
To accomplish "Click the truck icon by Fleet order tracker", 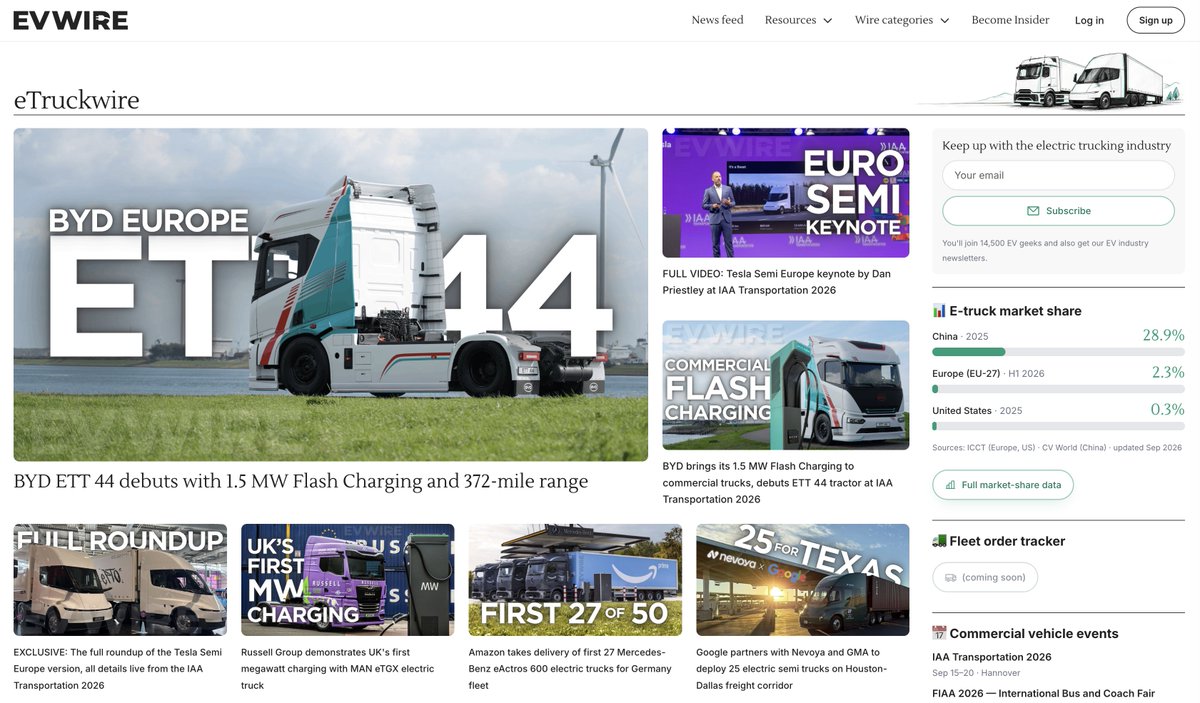I will 939,541.
